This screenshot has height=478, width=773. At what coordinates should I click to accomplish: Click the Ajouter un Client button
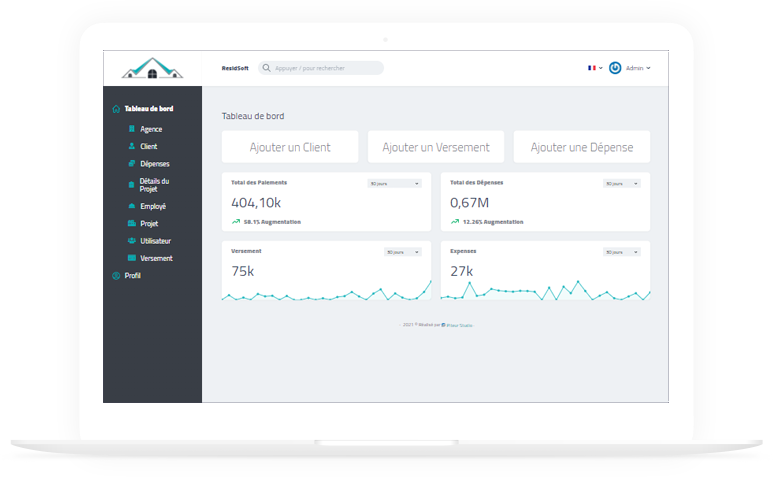coord(290,147)
